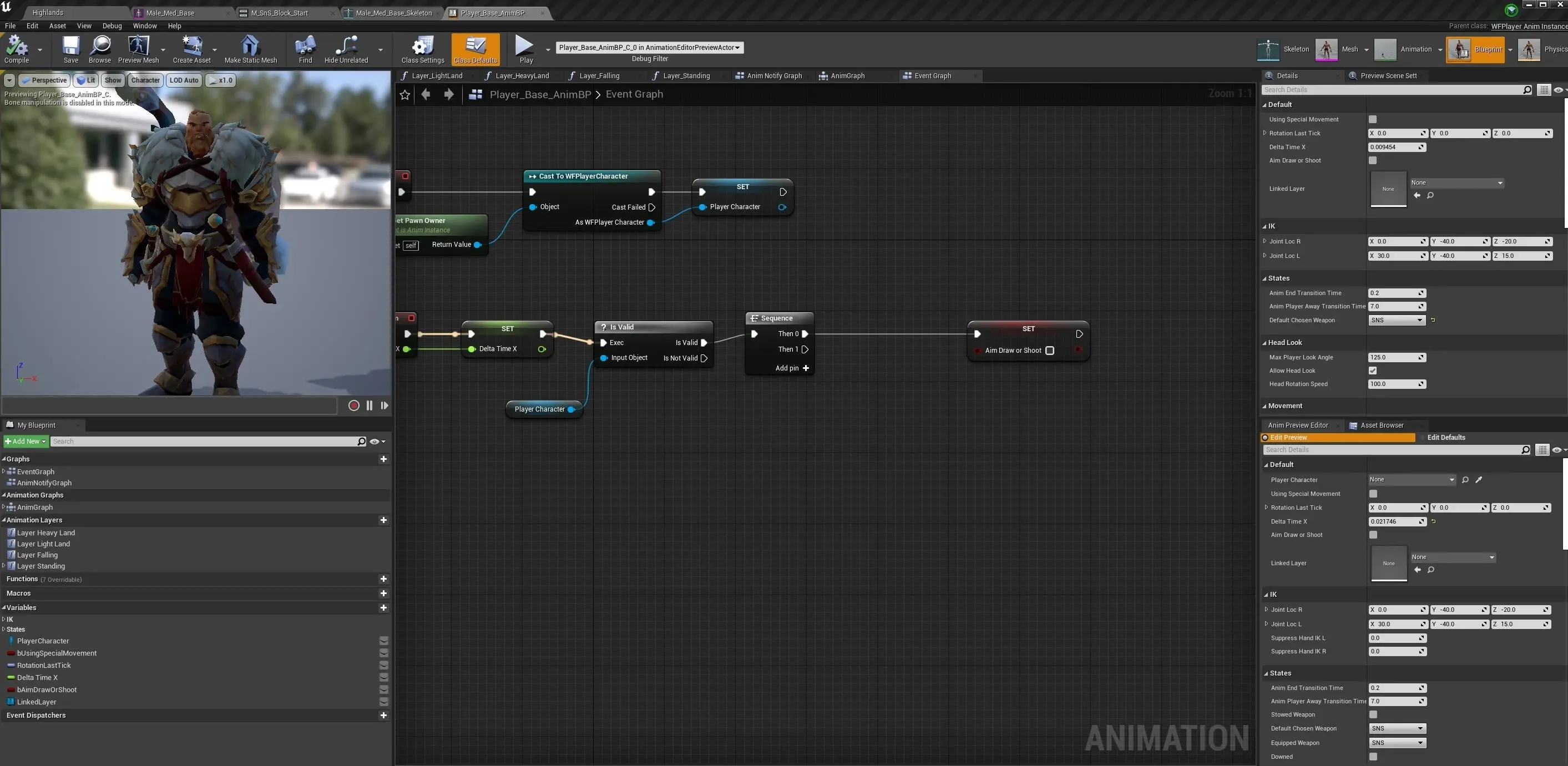Switch to Asset Browser tab
1568x766 pixels.
[1381, 425]
